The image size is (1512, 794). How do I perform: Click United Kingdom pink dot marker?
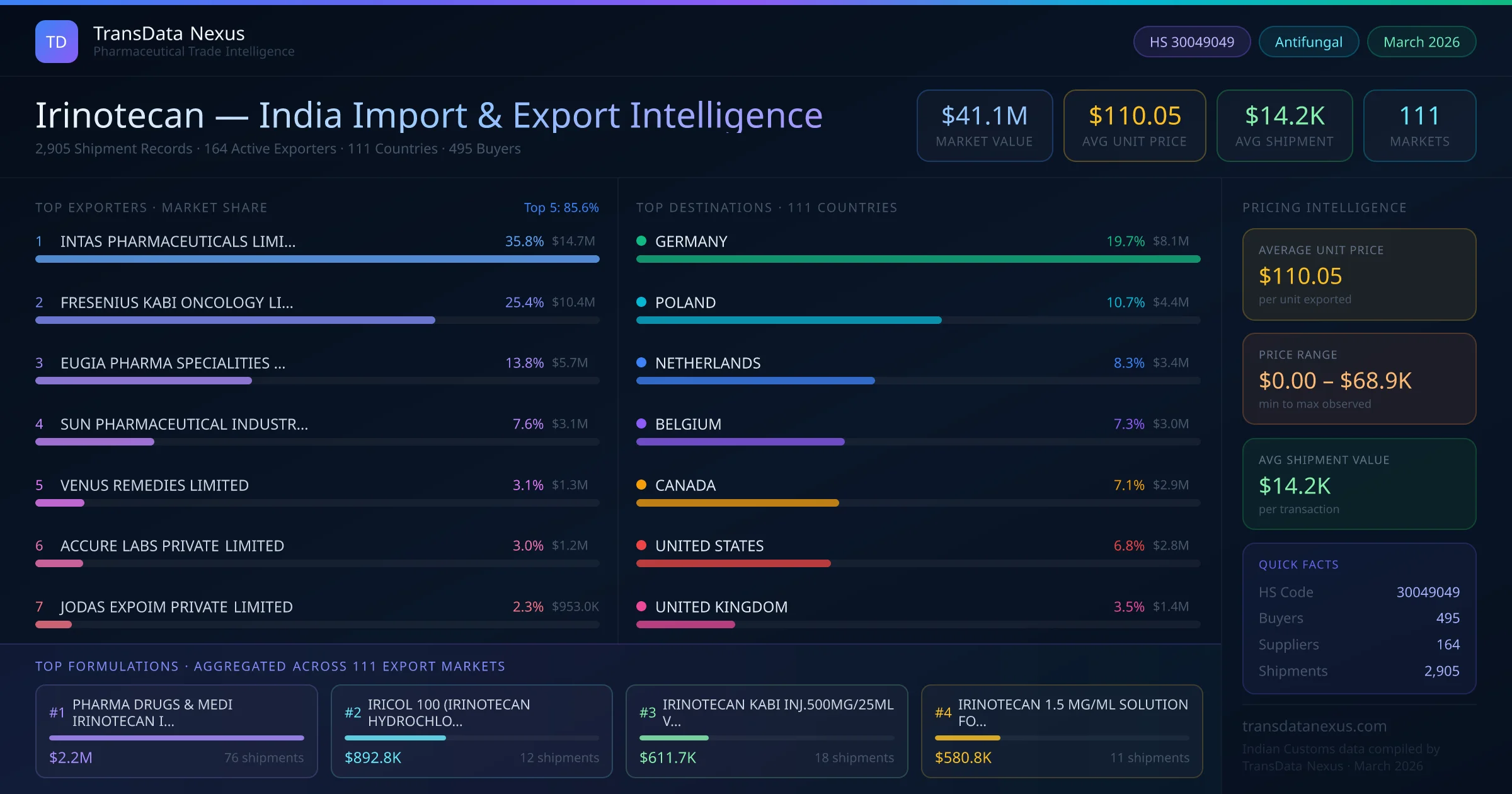point(641,606)
